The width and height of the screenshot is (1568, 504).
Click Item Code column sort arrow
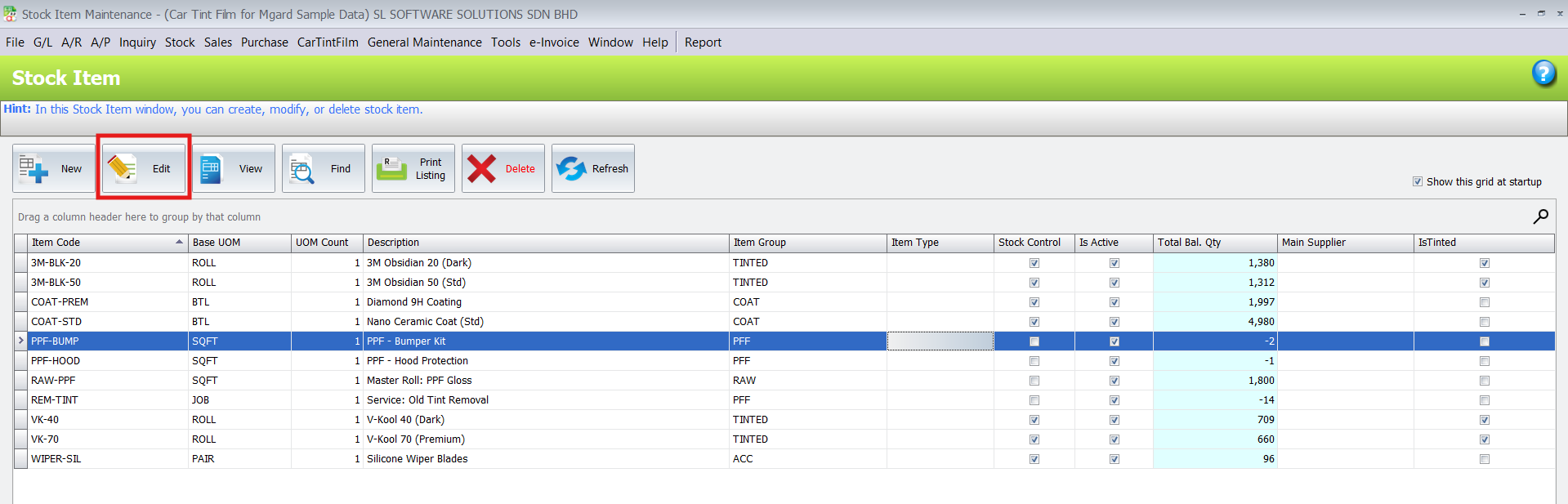tap(179, 243)
